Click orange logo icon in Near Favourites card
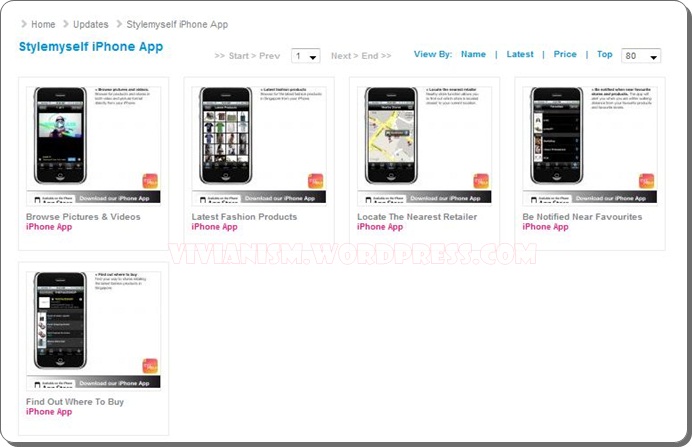Image resolution: width=692 pixels, height=447 pixels. tap(647, 181)
